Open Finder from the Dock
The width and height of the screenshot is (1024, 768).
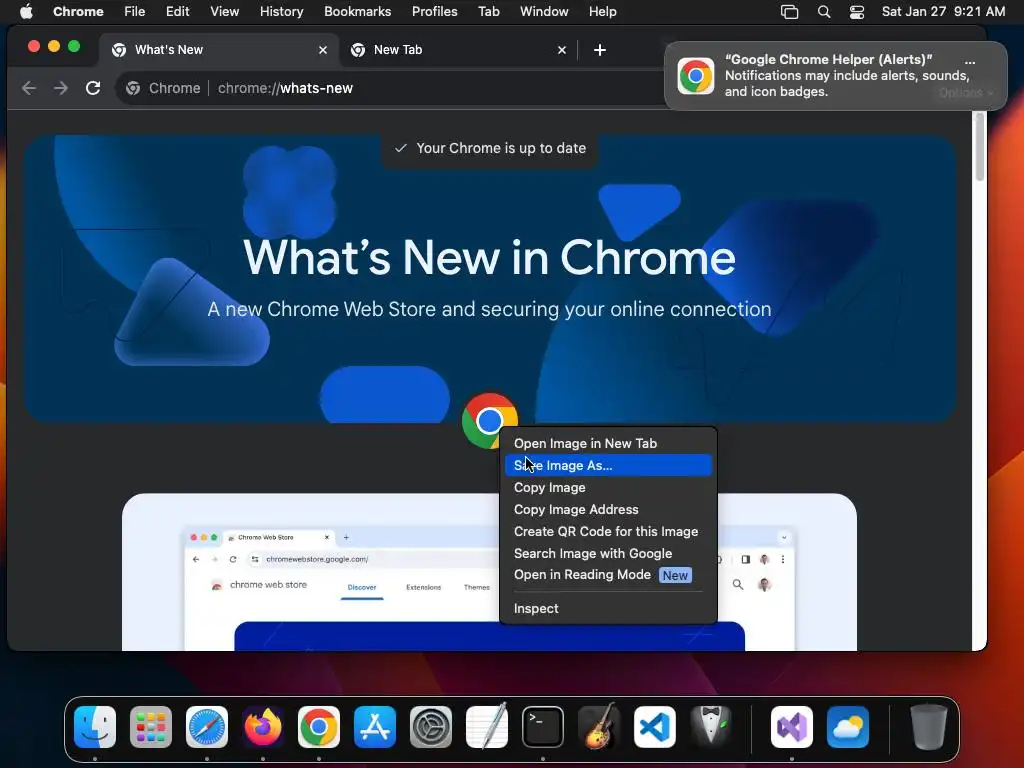(95, 727)
